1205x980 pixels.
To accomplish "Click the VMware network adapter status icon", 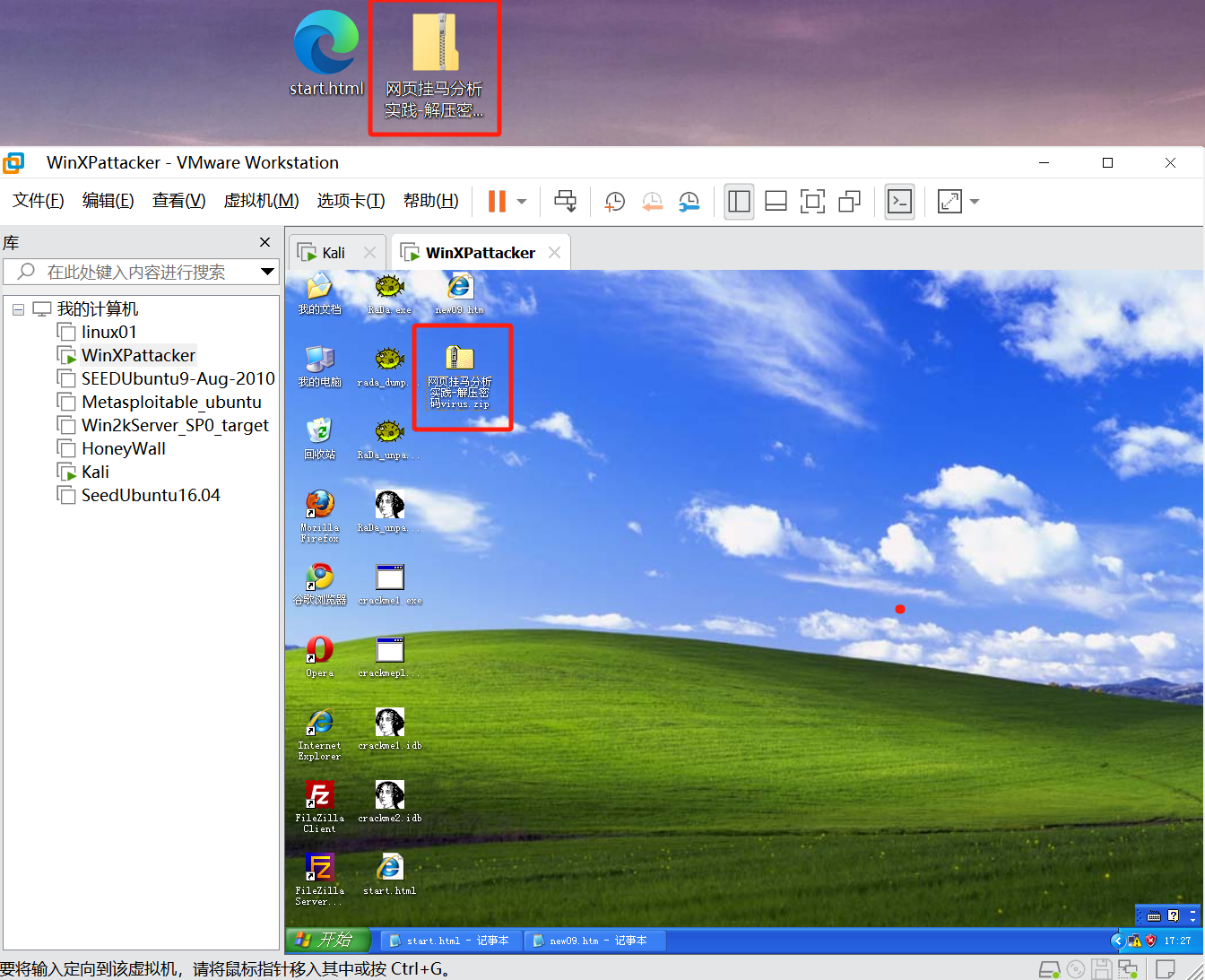I will click(x=1128, y=969).
